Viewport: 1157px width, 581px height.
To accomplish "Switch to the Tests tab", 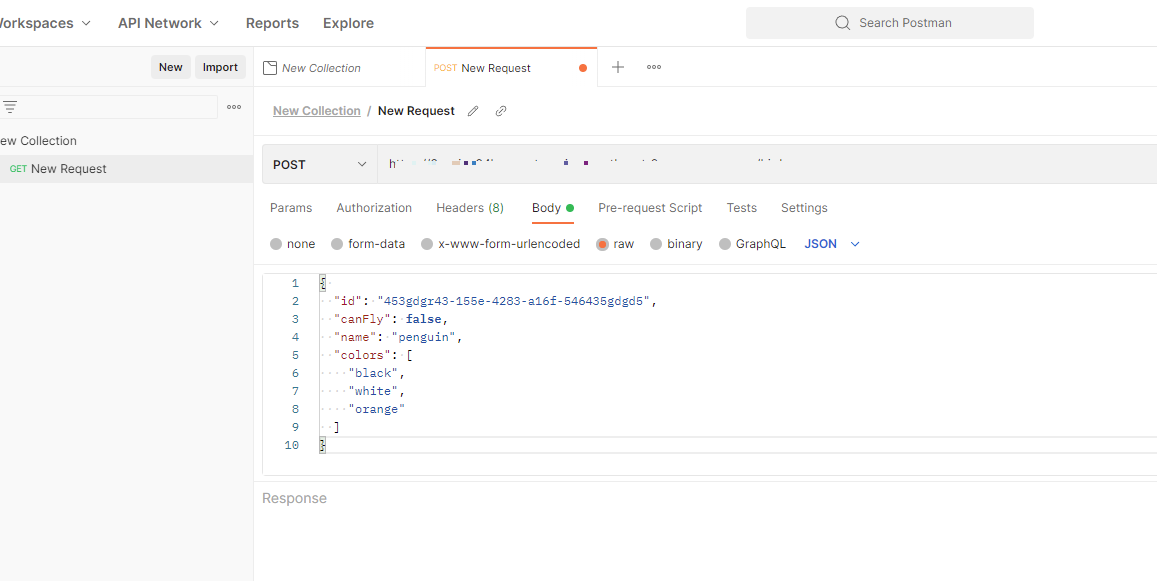I will [742, 208].
